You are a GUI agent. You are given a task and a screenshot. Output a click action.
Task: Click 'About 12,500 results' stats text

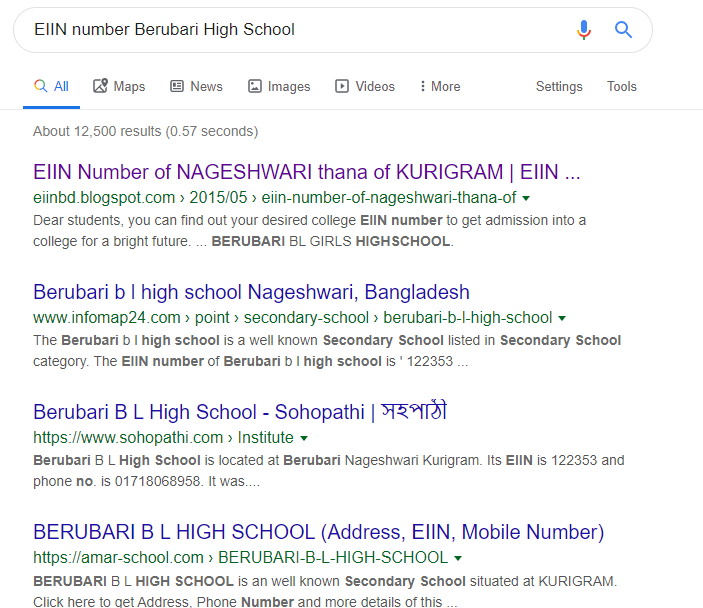click(145, 131)
